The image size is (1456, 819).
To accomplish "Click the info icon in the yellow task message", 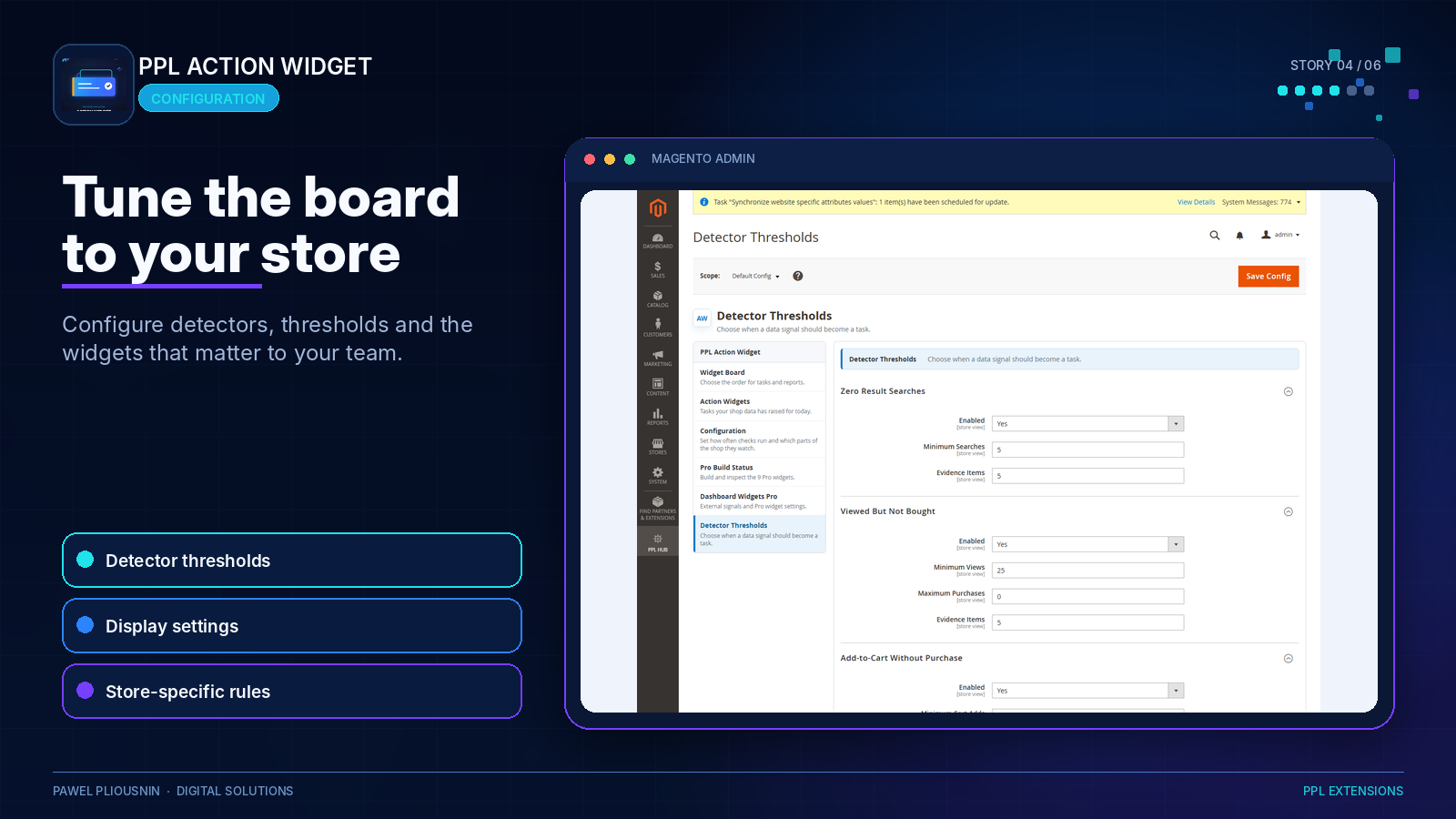I will [x=704, y=202].
